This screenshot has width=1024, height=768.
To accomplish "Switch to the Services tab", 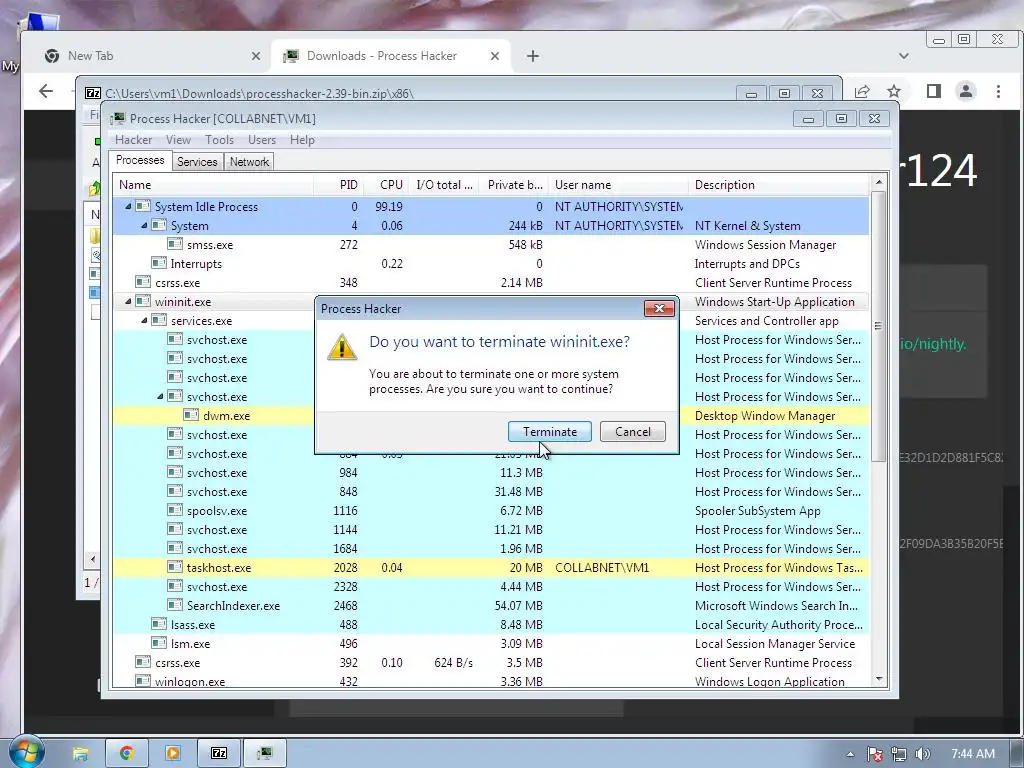I will [197, 162].
